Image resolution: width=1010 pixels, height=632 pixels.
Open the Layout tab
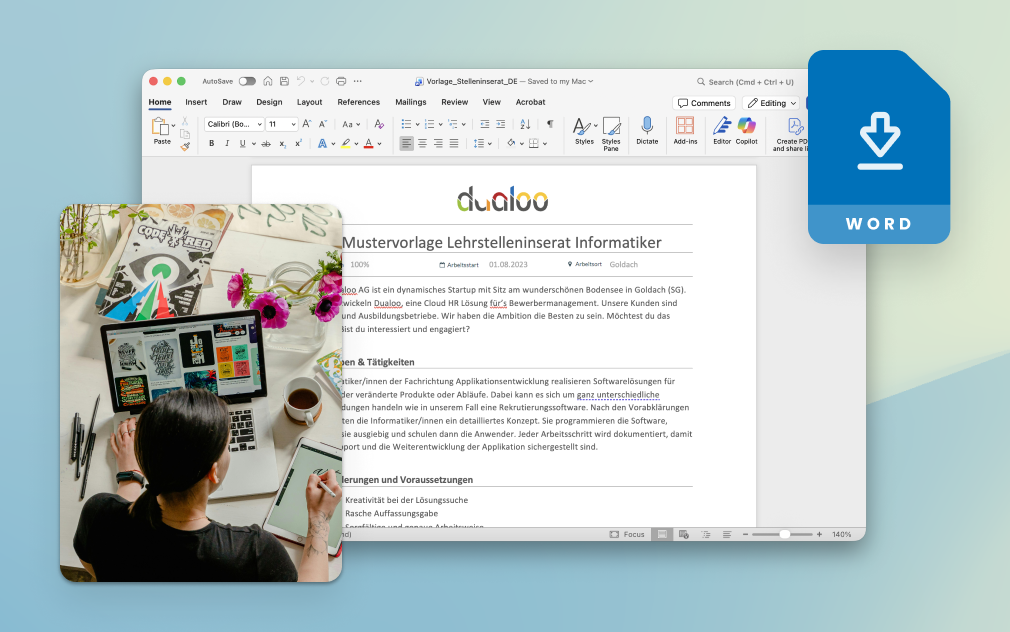[309, 102]
